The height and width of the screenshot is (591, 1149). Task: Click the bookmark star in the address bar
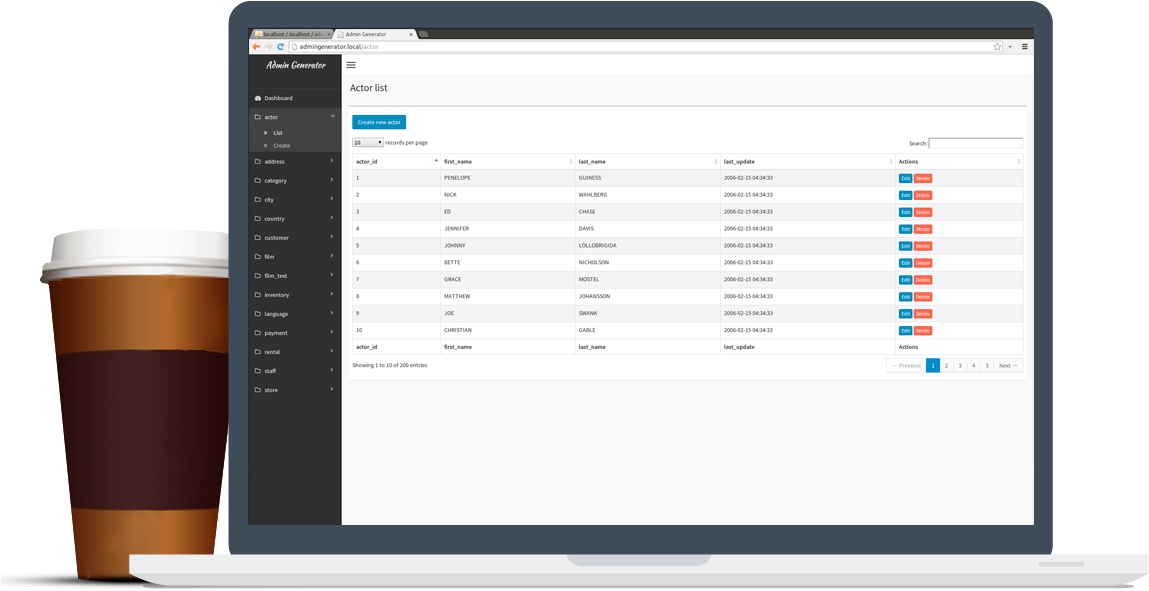pyautogui.click(x=997, y=46)
